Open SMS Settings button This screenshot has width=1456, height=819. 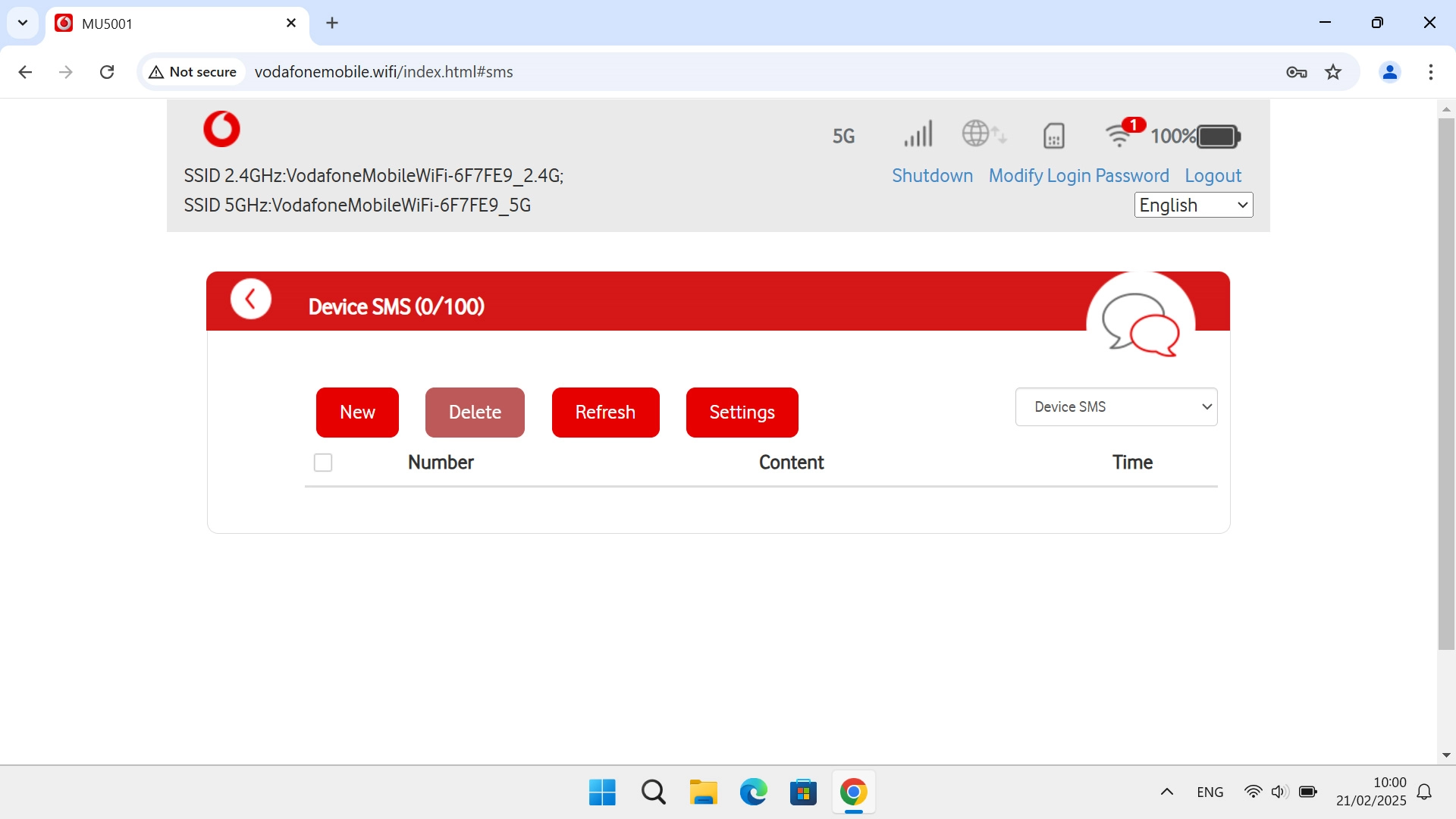[742, 413]
